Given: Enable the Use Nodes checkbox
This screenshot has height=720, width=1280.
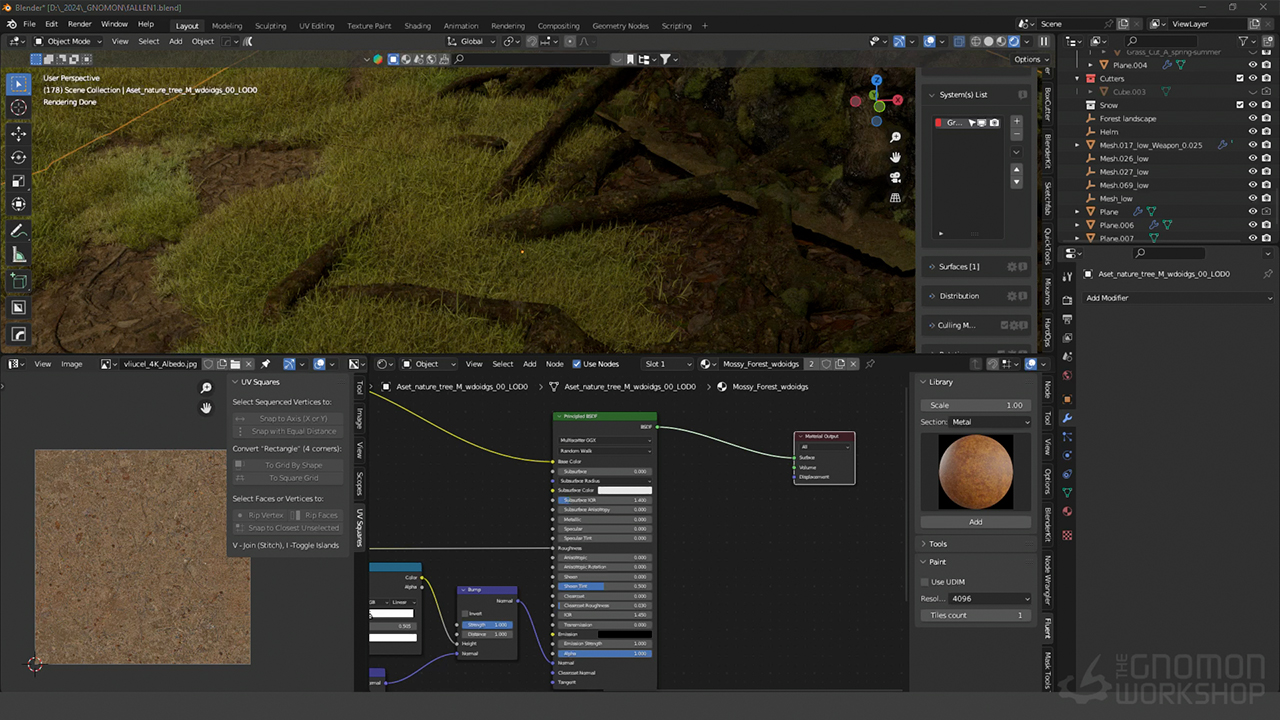Looking at the screenshot, I should (577, 364).
